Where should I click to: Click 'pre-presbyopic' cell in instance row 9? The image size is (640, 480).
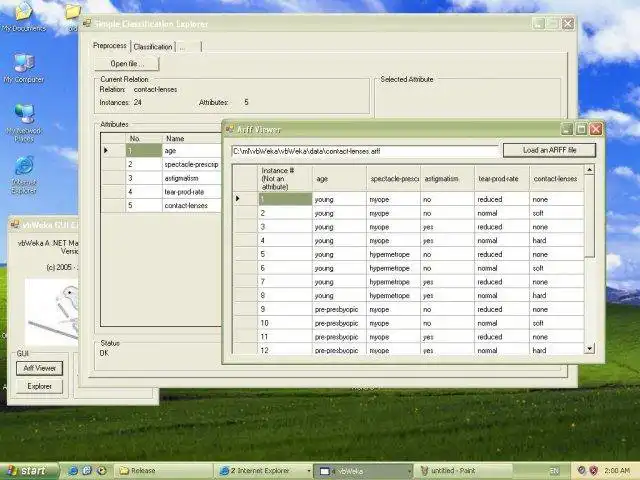tap(339, 309)
